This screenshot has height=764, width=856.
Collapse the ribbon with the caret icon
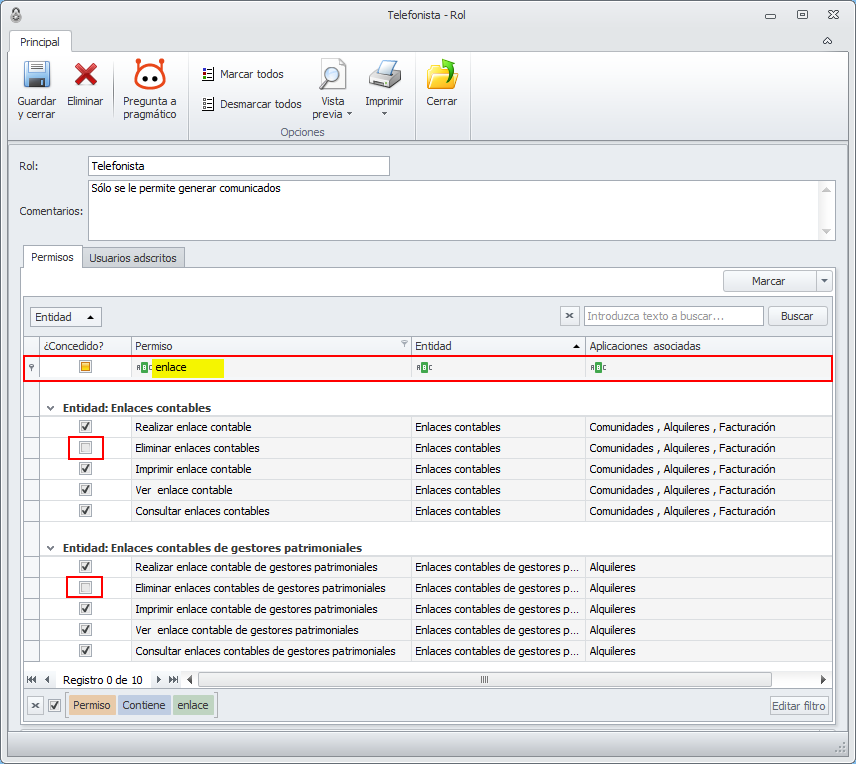coord(828,41)
